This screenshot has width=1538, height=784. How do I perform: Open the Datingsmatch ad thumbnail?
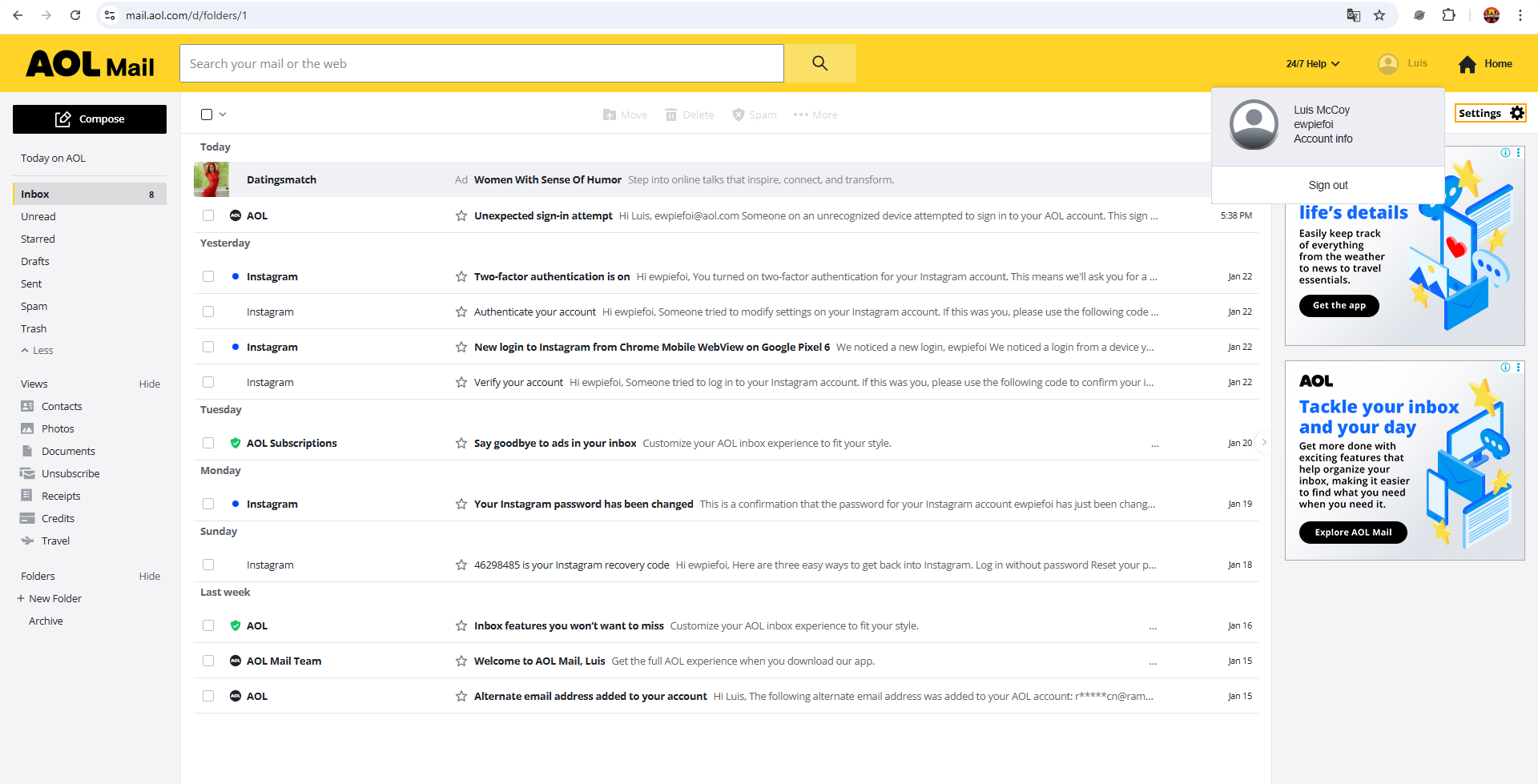[x=211, y=179]
